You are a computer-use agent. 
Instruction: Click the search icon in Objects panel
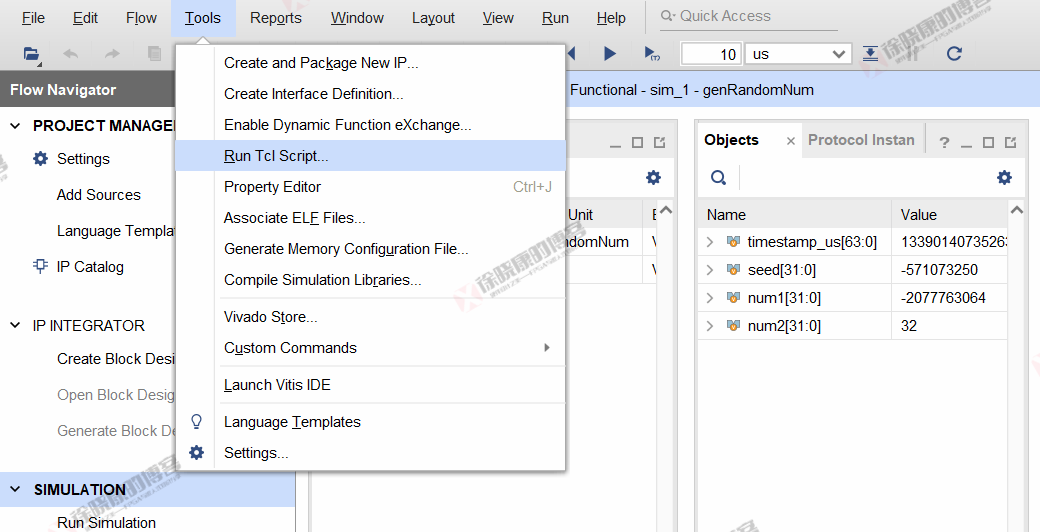(x=718, y=177)
